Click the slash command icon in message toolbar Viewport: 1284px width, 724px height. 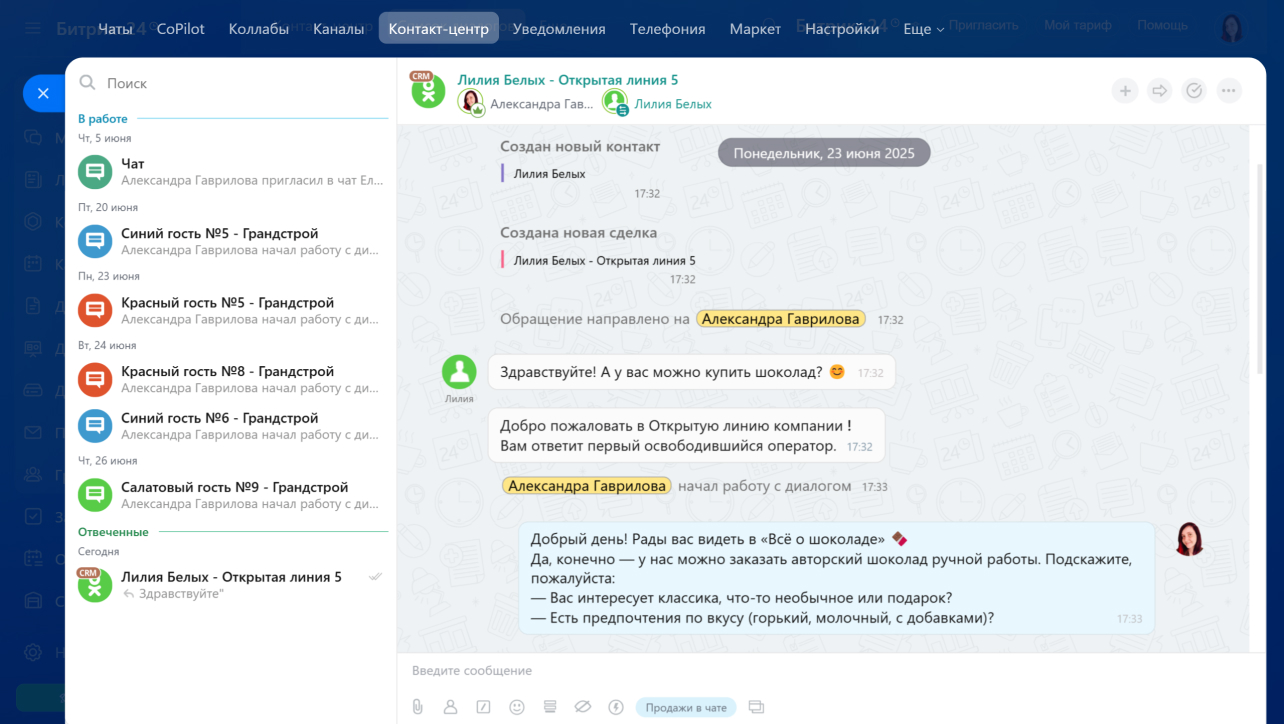click(484, 707)
